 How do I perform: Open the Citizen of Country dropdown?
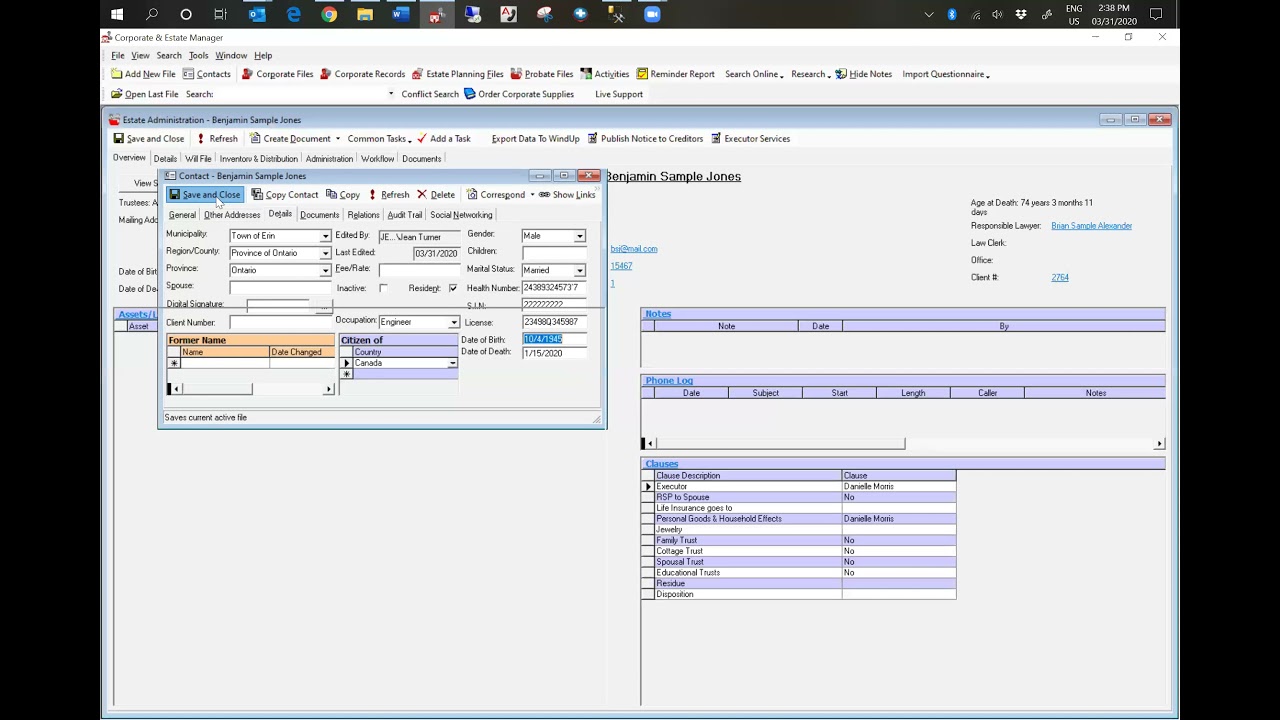[x=452, y=363]
